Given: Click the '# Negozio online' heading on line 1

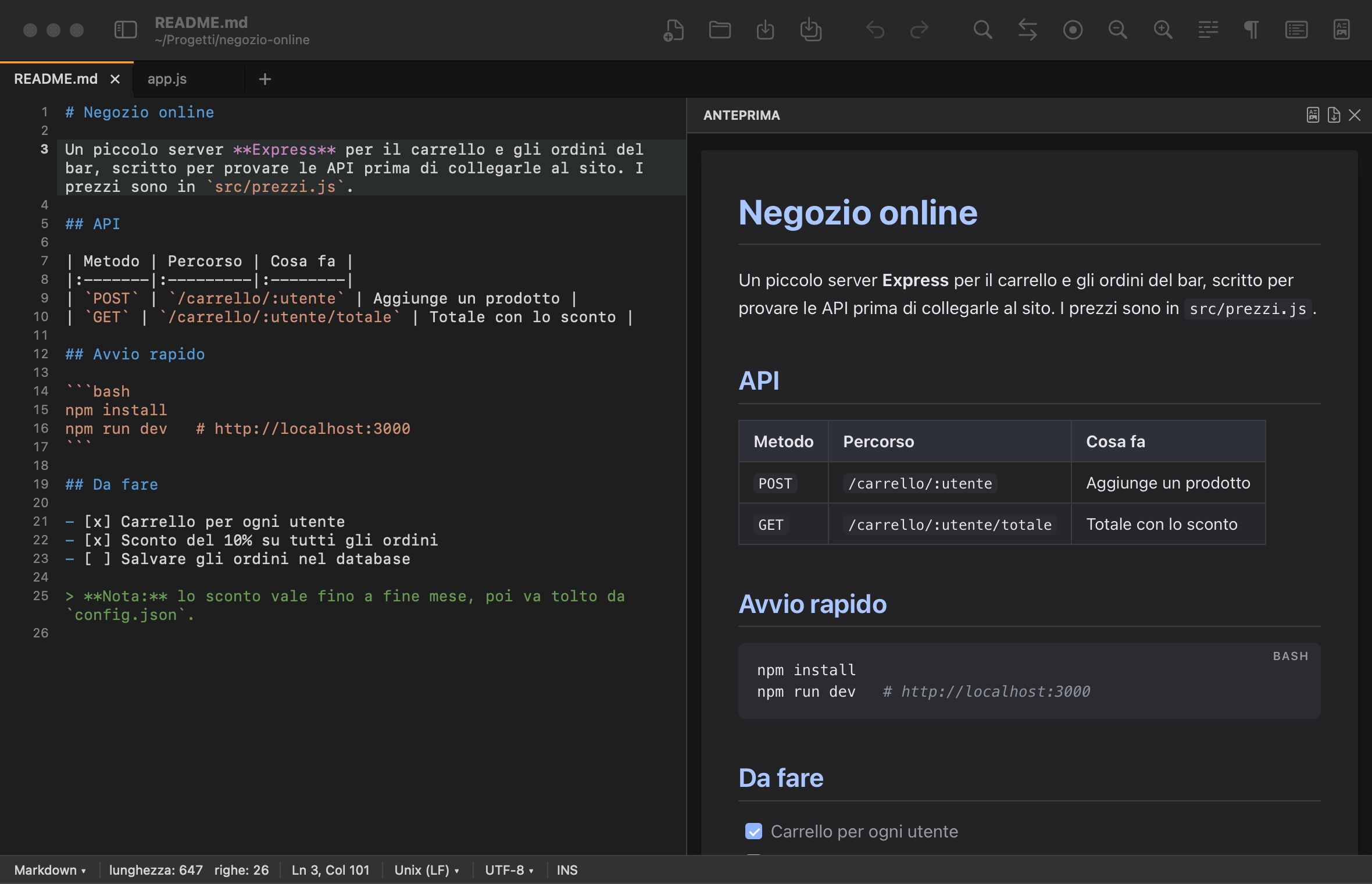Looking at the screenshot, I should click(x=140, y=112).
